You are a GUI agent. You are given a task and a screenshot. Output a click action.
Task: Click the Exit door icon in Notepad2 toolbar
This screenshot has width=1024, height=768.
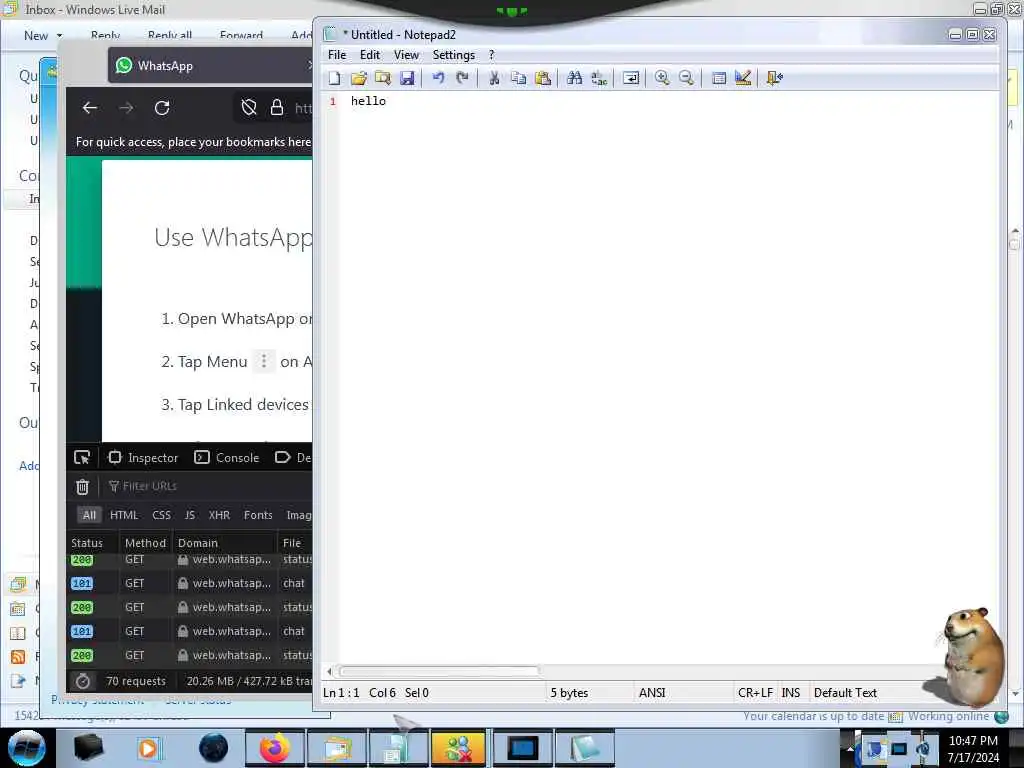[x=775, y=78]
